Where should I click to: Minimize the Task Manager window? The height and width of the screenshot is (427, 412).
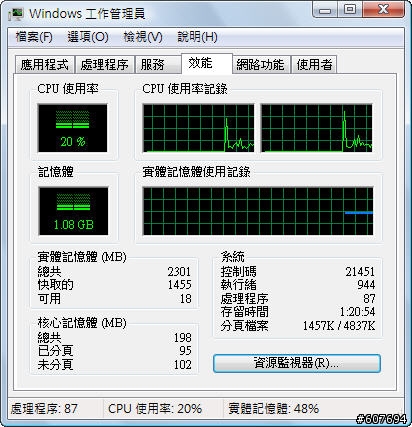click(325, 10)
